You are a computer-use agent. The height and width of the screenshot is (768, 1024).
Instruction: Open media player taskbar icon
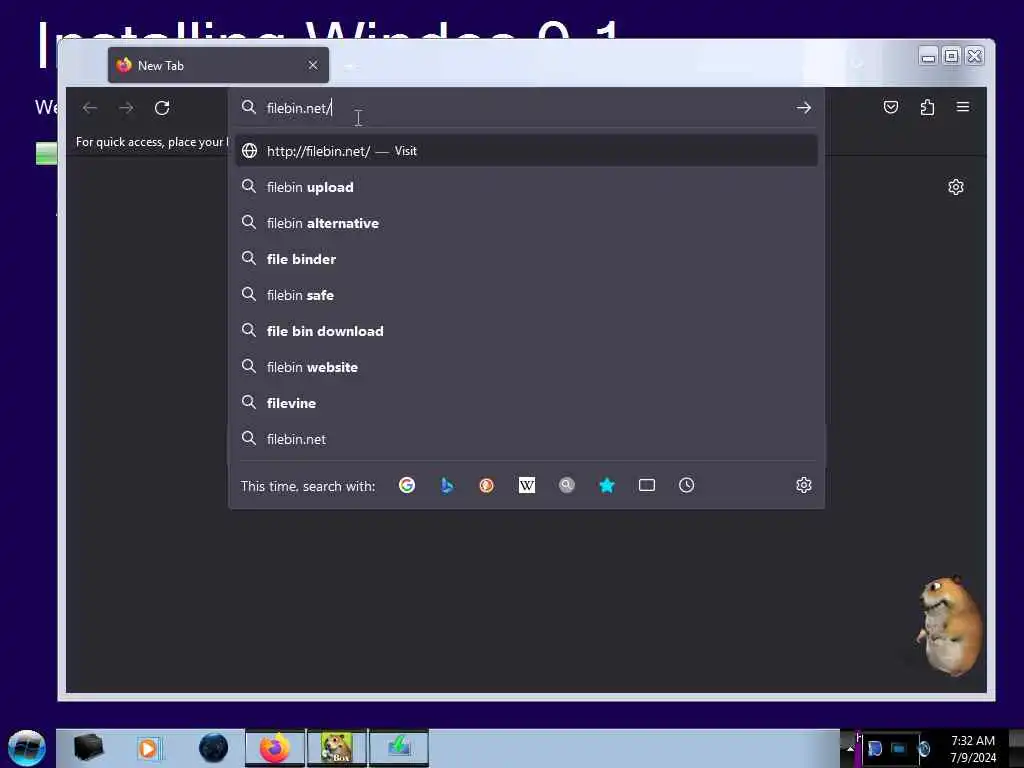click(148, 748)
